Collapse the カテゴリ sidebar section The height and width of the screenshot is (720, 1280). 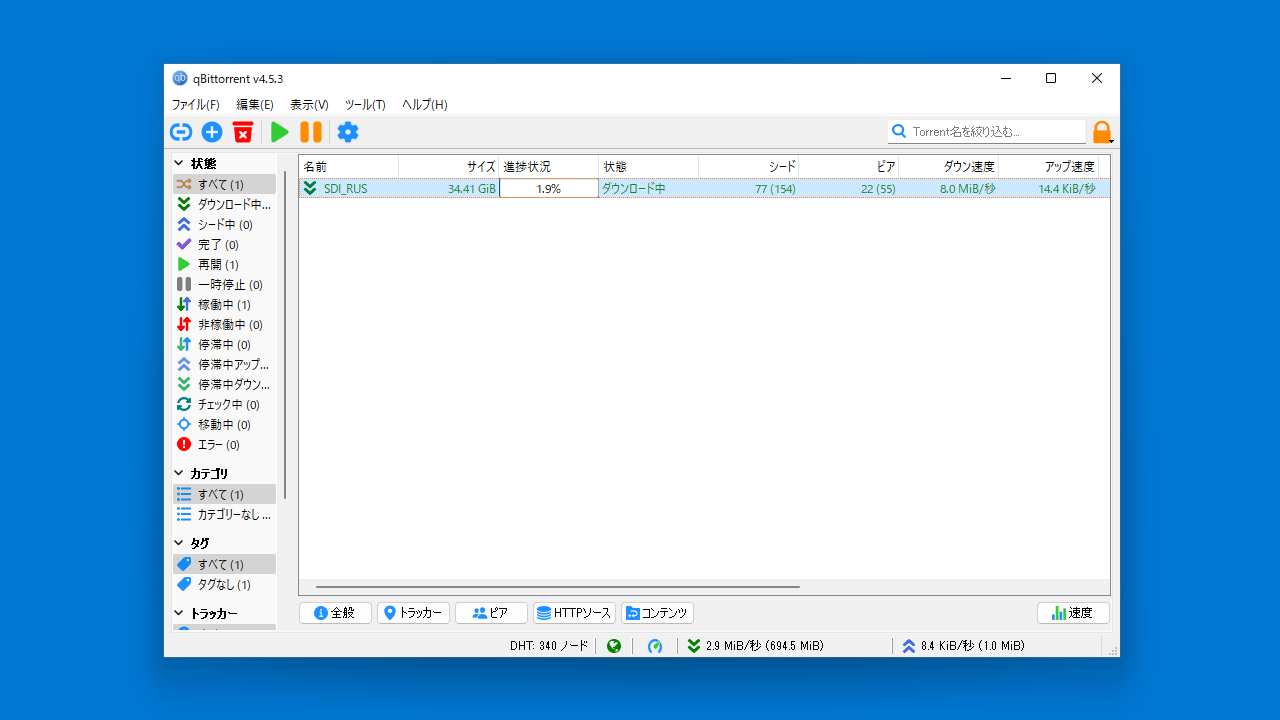click(179, 473)
